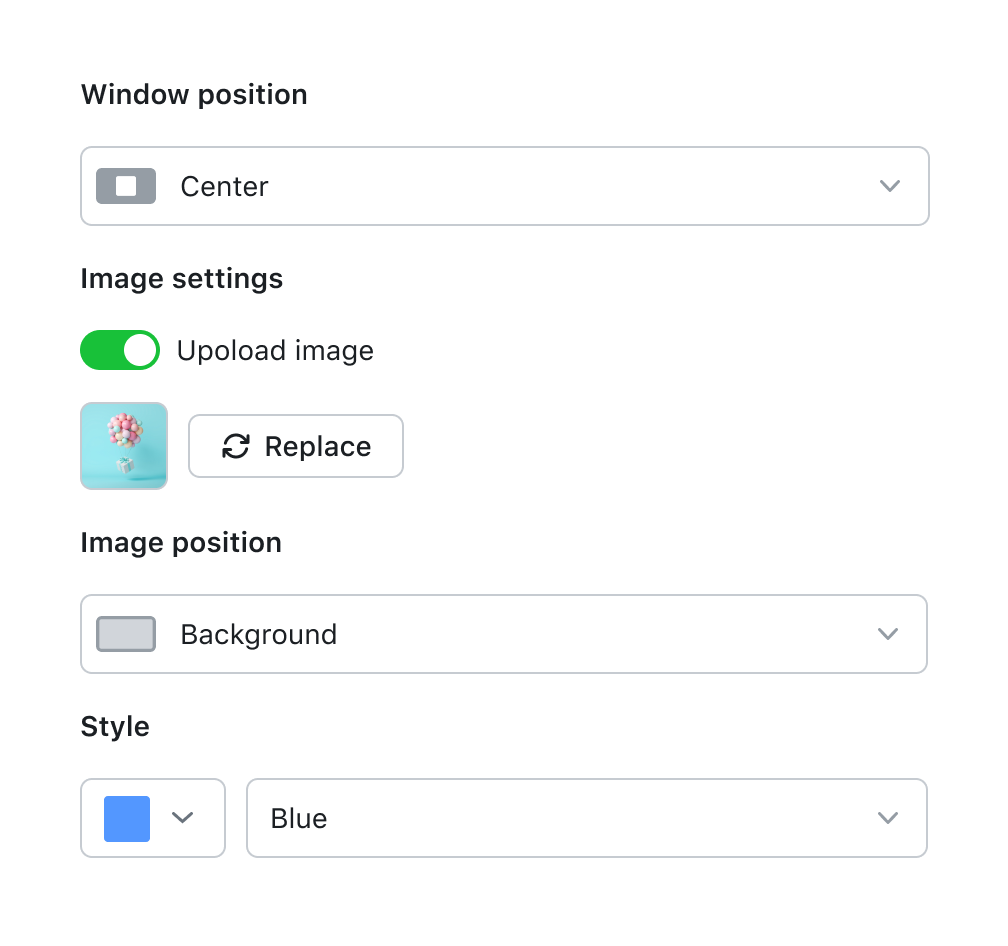Click the "Center" text in Window position
1008x946 pixels.
point(224,187)
